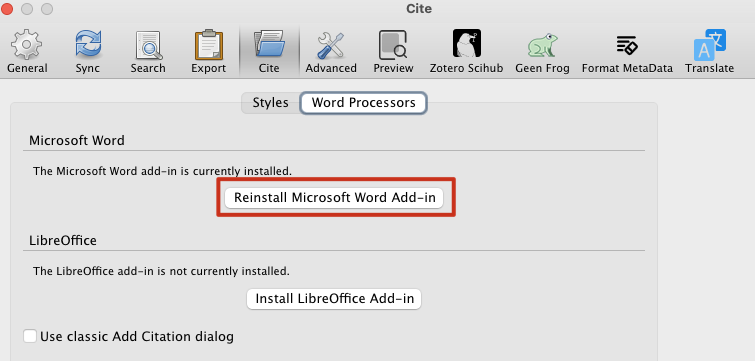Open the Preview preferences pane
Viewport: 755px width, 361px height.
(x=393, y=51)
